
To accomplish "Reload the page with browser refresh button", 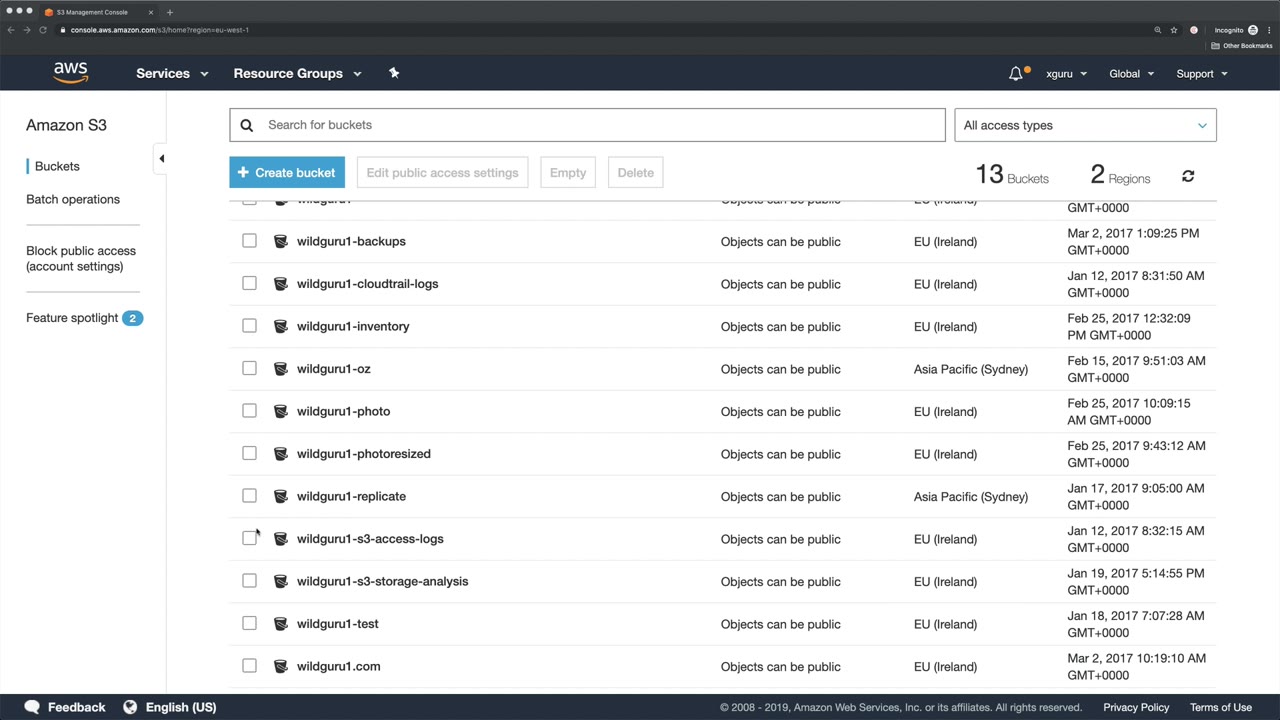I will (43, 30).
